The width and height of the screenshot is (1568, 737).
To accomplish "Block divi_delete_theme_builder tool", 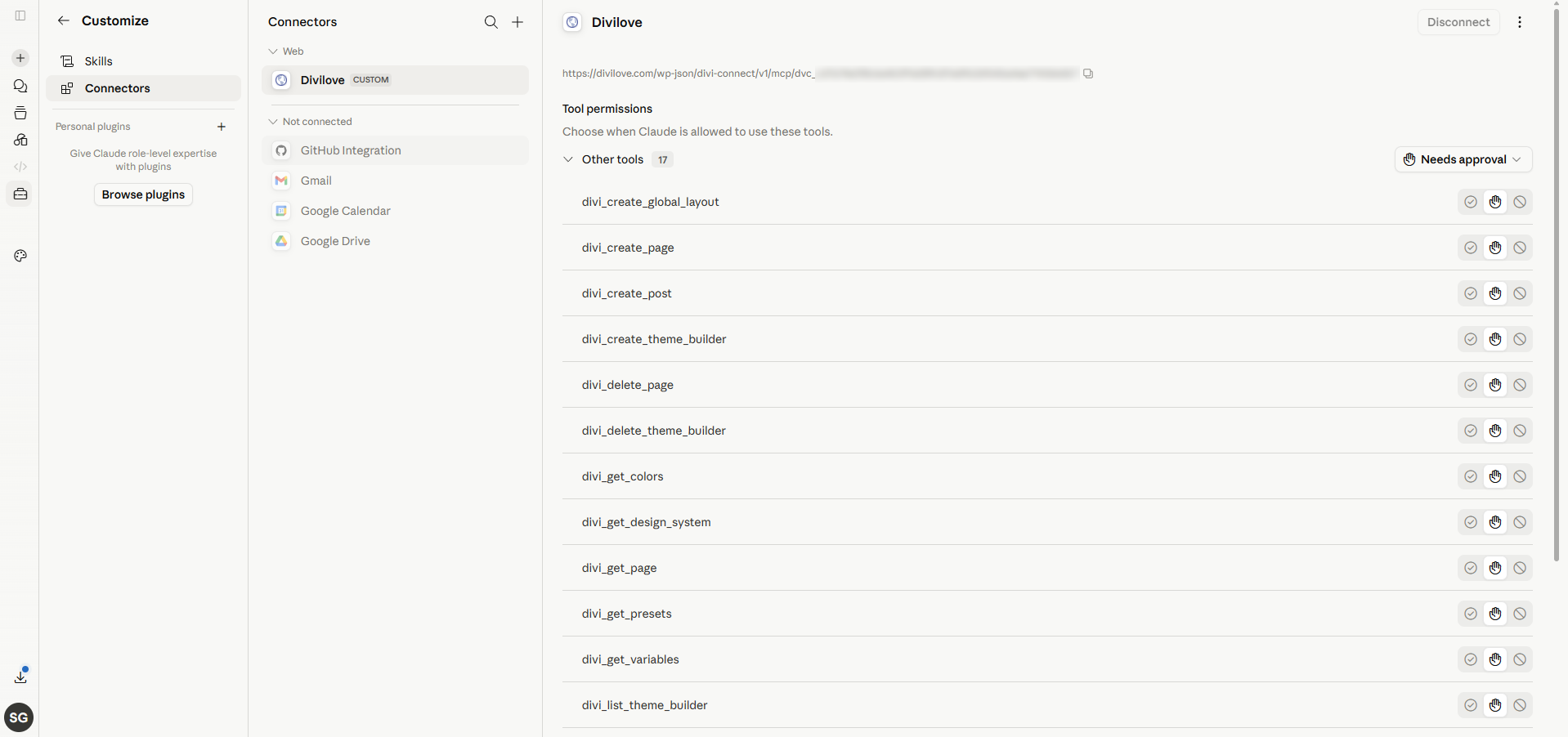I will (1520, 431).
